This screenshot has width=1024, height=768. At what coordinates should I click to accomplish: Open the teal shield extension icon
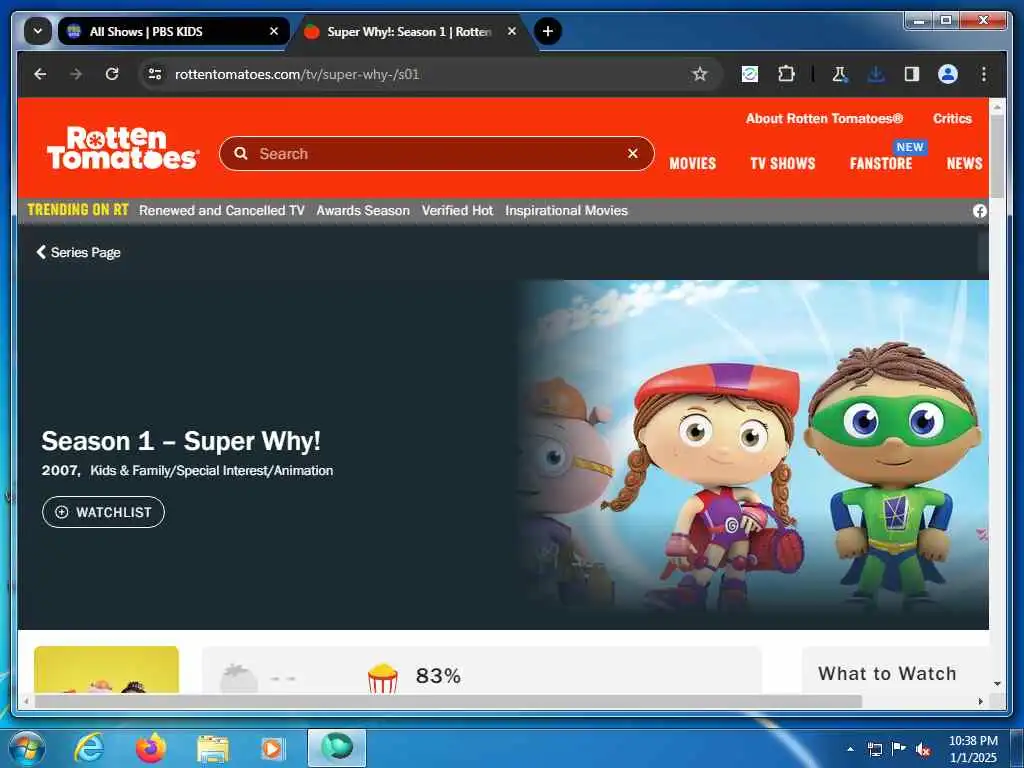click(x=750, y=74)
